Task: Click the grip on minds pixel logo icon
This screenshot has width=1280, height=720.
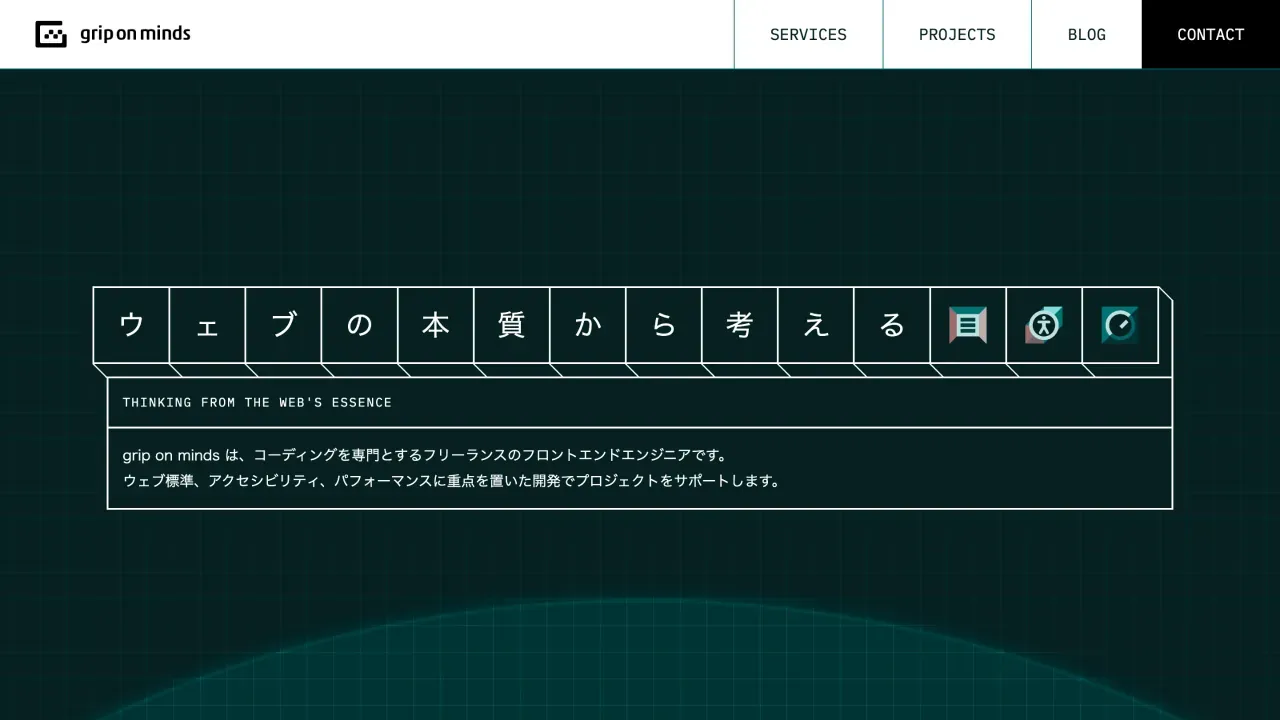Action: pos(50,33)
